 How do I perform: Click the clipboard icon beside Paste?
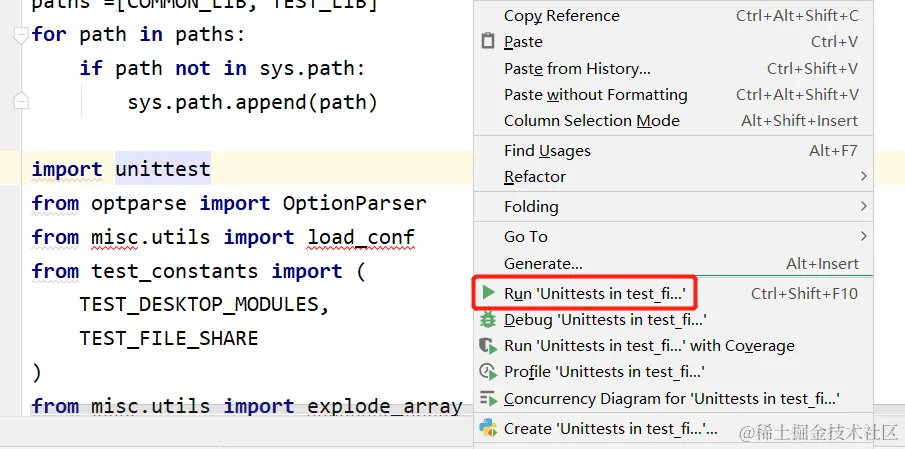(x=488, y=42)
